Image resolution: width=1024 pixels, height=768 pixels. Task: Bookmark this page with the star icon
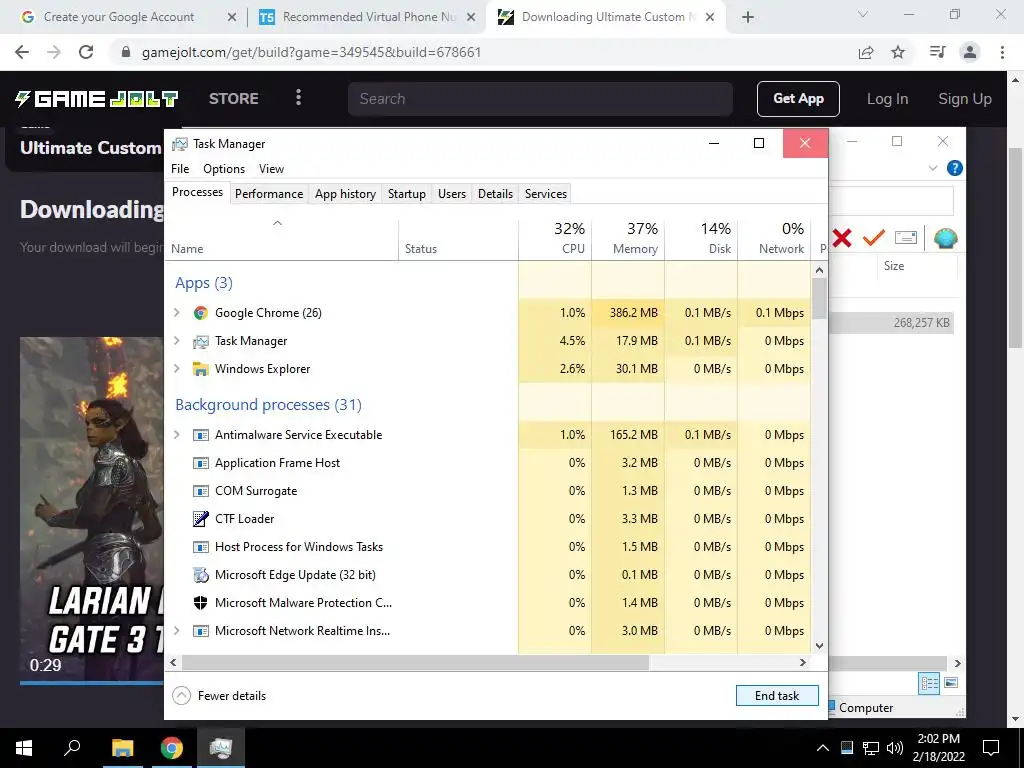pyautogui.click(x=898, y=52)
